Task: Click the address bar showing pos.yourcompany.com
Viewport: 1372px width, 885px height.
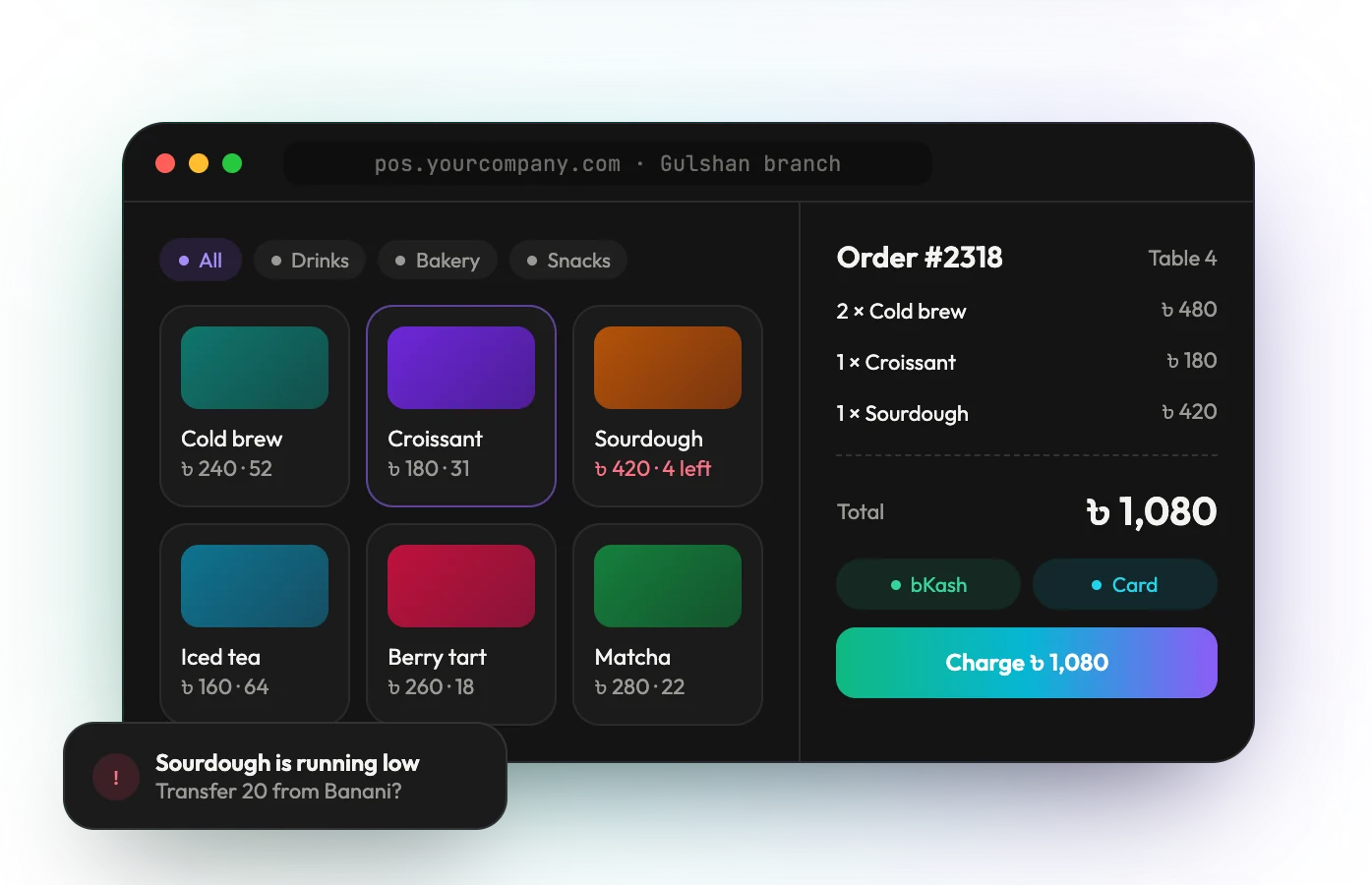Action: pos(608,163)
